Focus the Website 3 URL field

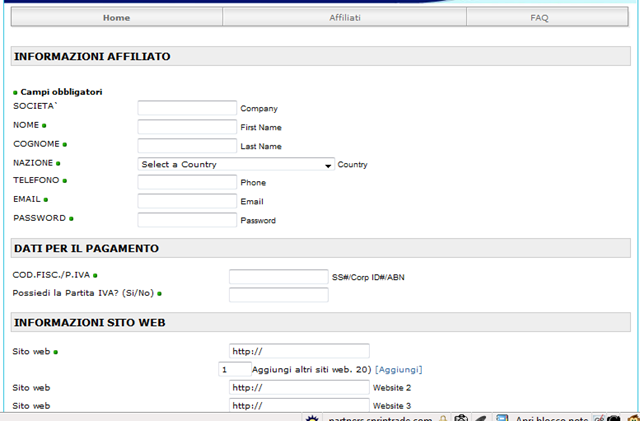point(299,405)
